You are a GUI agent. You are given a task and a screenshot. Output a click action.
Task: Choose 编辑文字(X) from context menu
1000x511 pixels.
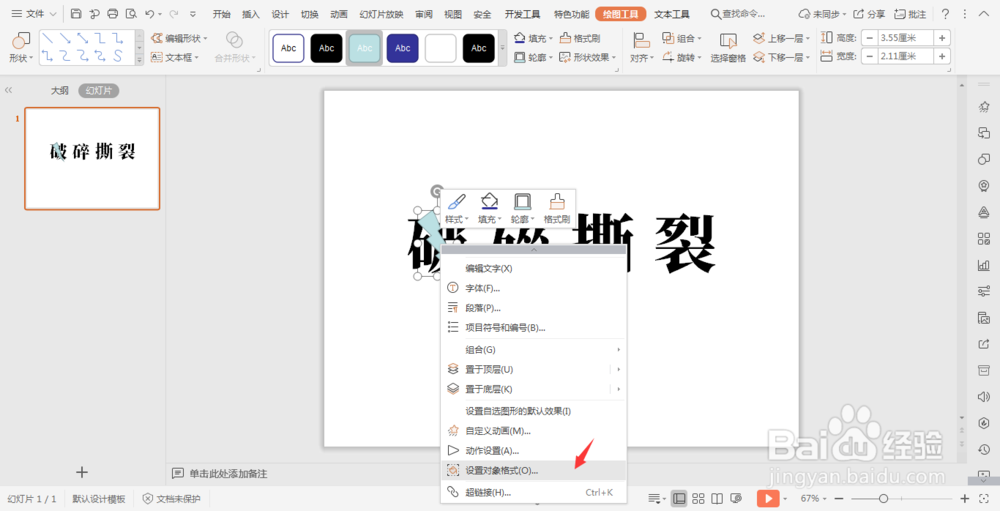(x=534, y=268)
